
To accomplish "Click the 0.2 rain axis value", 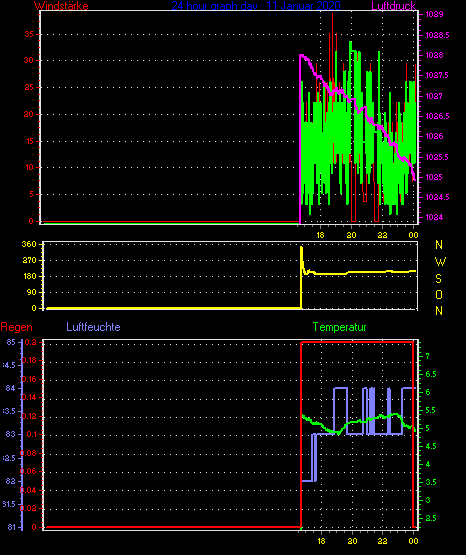I will (x=31, y=342).
